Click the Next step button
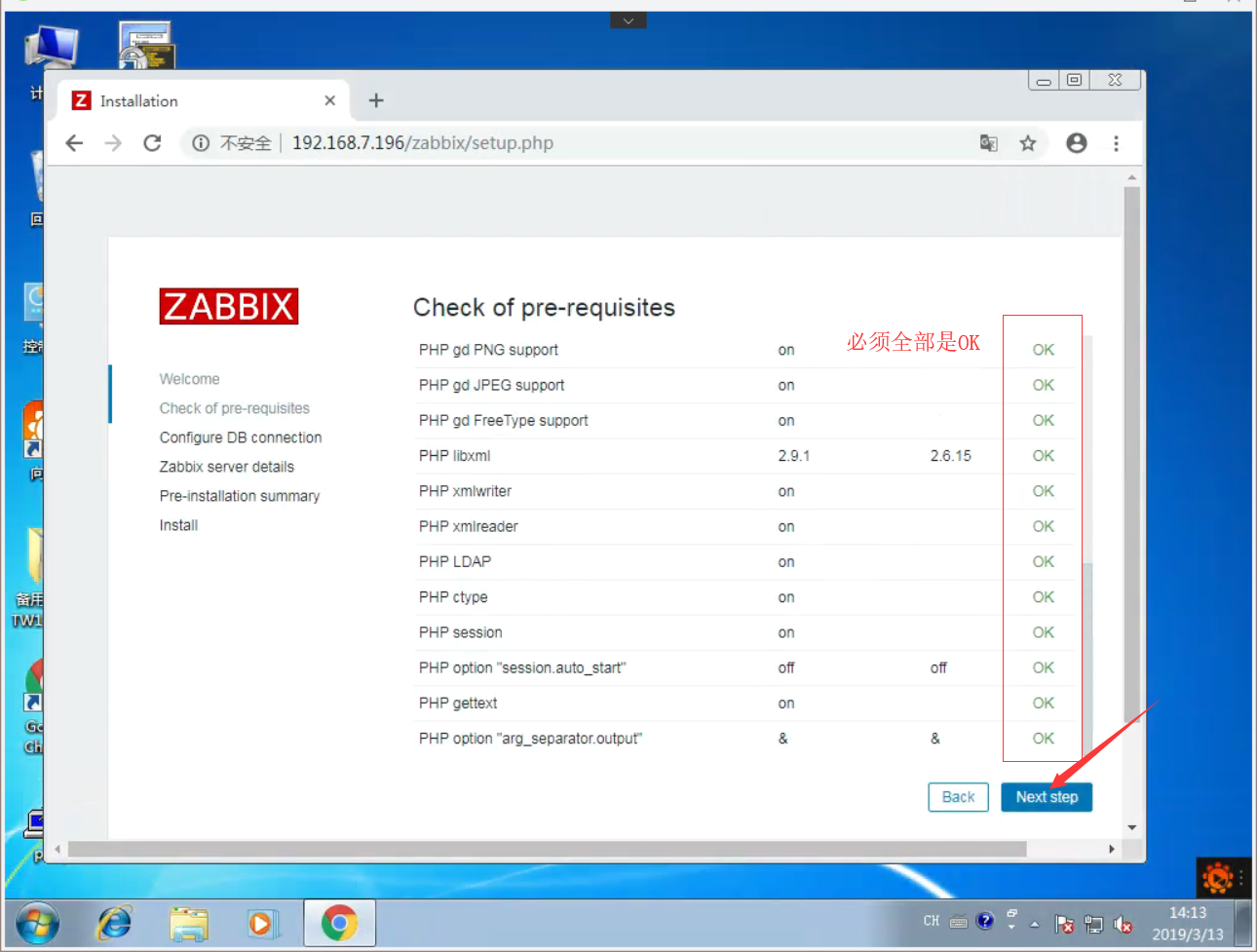Viewport: 1257px width, 952px height. tap(1047, 797)
